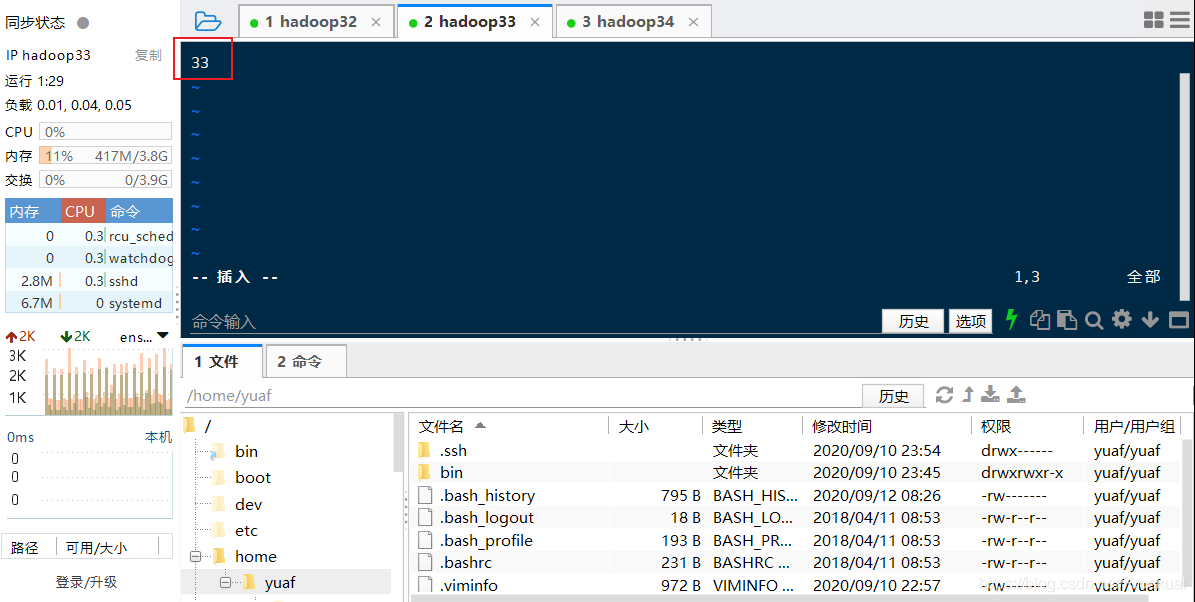Sort processes by 内存 column
This screenshot has height=602, width=1195.
point(33,211)
